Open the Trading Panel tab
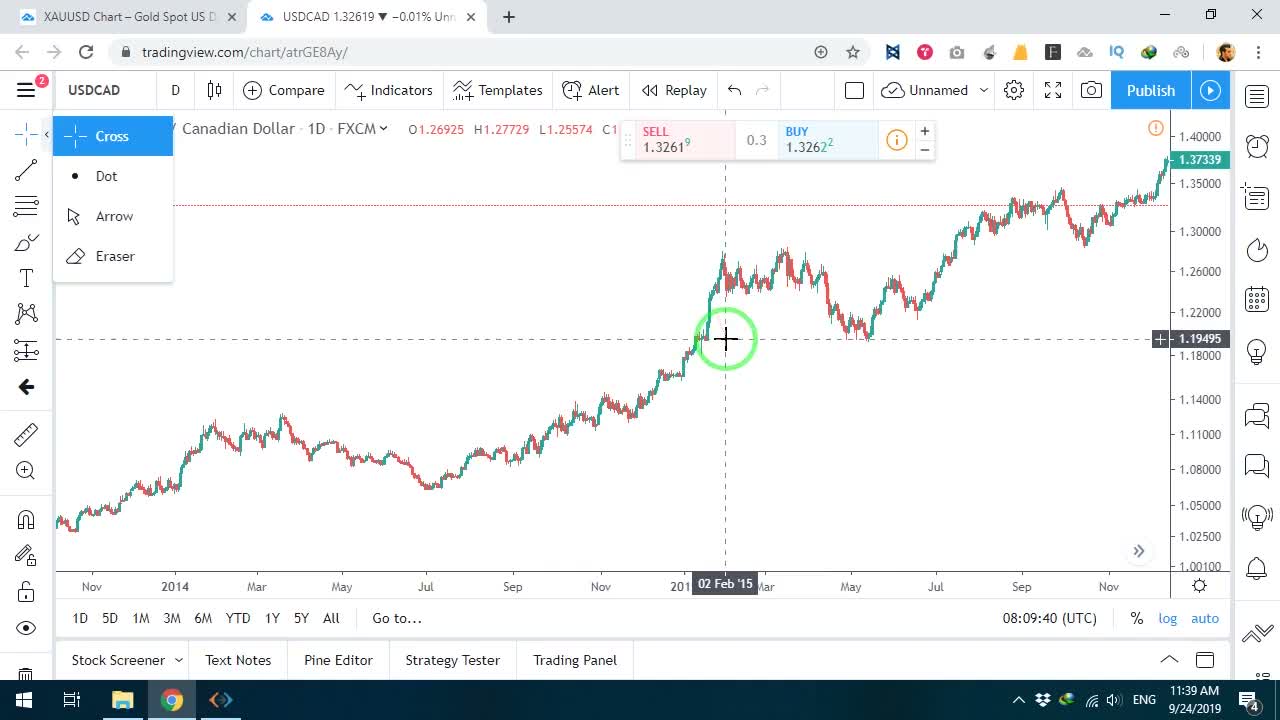Viewport: 1280px width, 720px height. pos(575,660)
